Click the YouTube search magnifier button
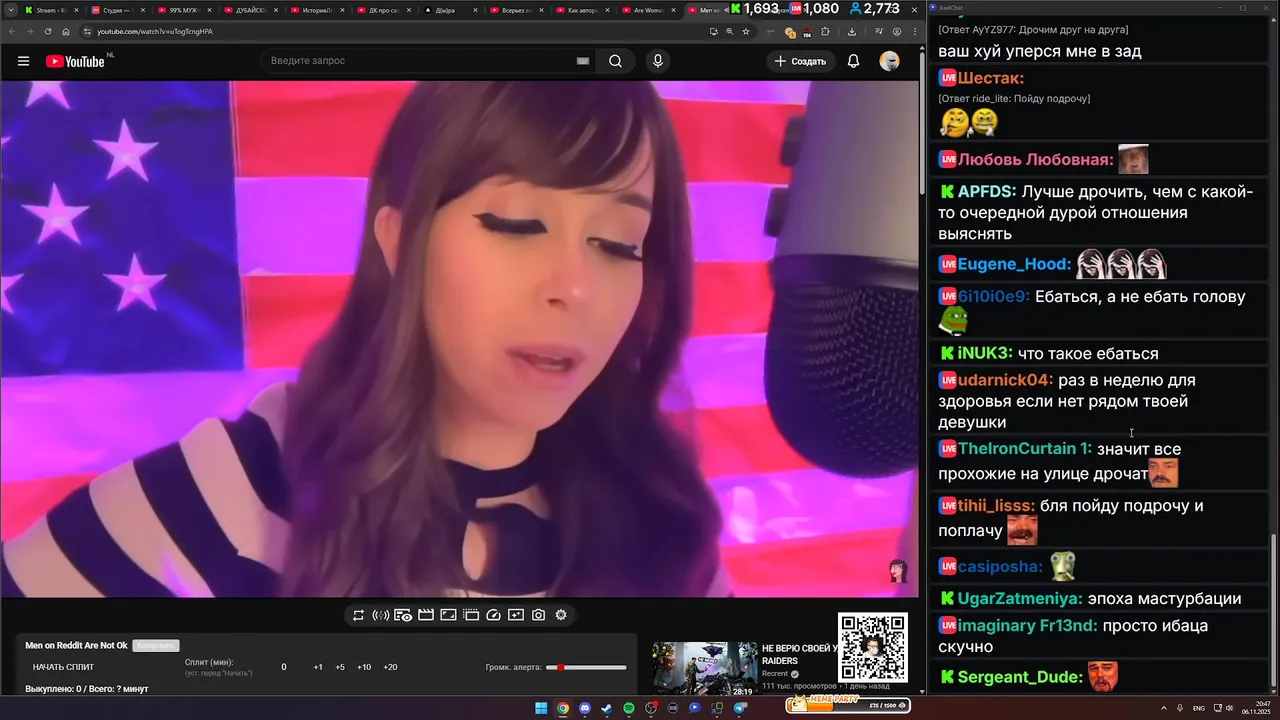This screenshot has width=1280, height=720. pos(615,61)
